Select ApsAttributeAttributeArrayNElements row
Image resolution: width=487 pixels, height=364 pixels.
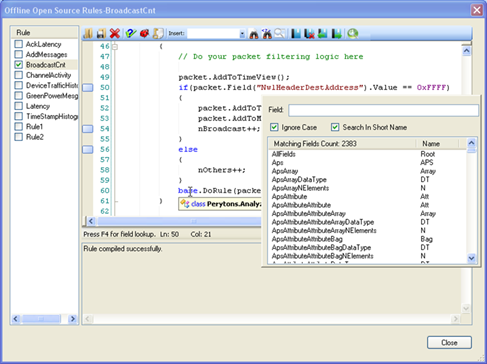tap(367, 231)
